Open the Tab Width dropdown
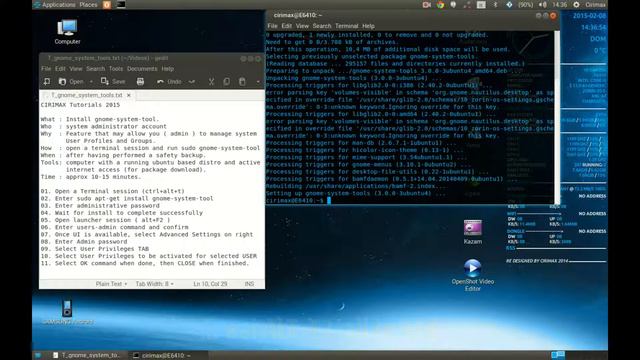 tap(154, 284)
